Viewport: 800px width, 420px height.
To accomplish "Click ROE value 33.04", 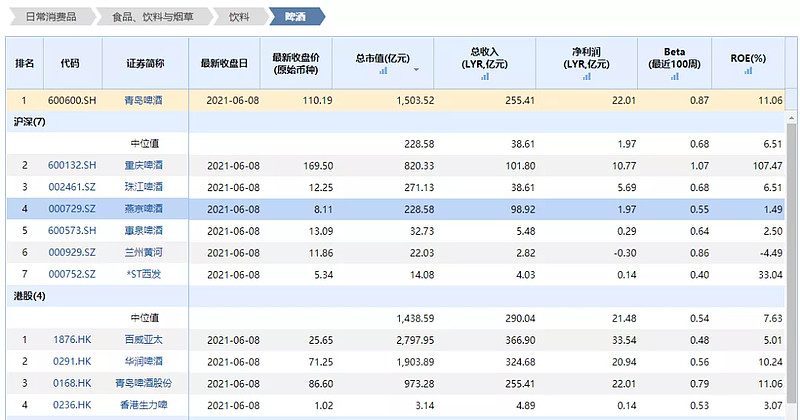I will coord(770,275).
